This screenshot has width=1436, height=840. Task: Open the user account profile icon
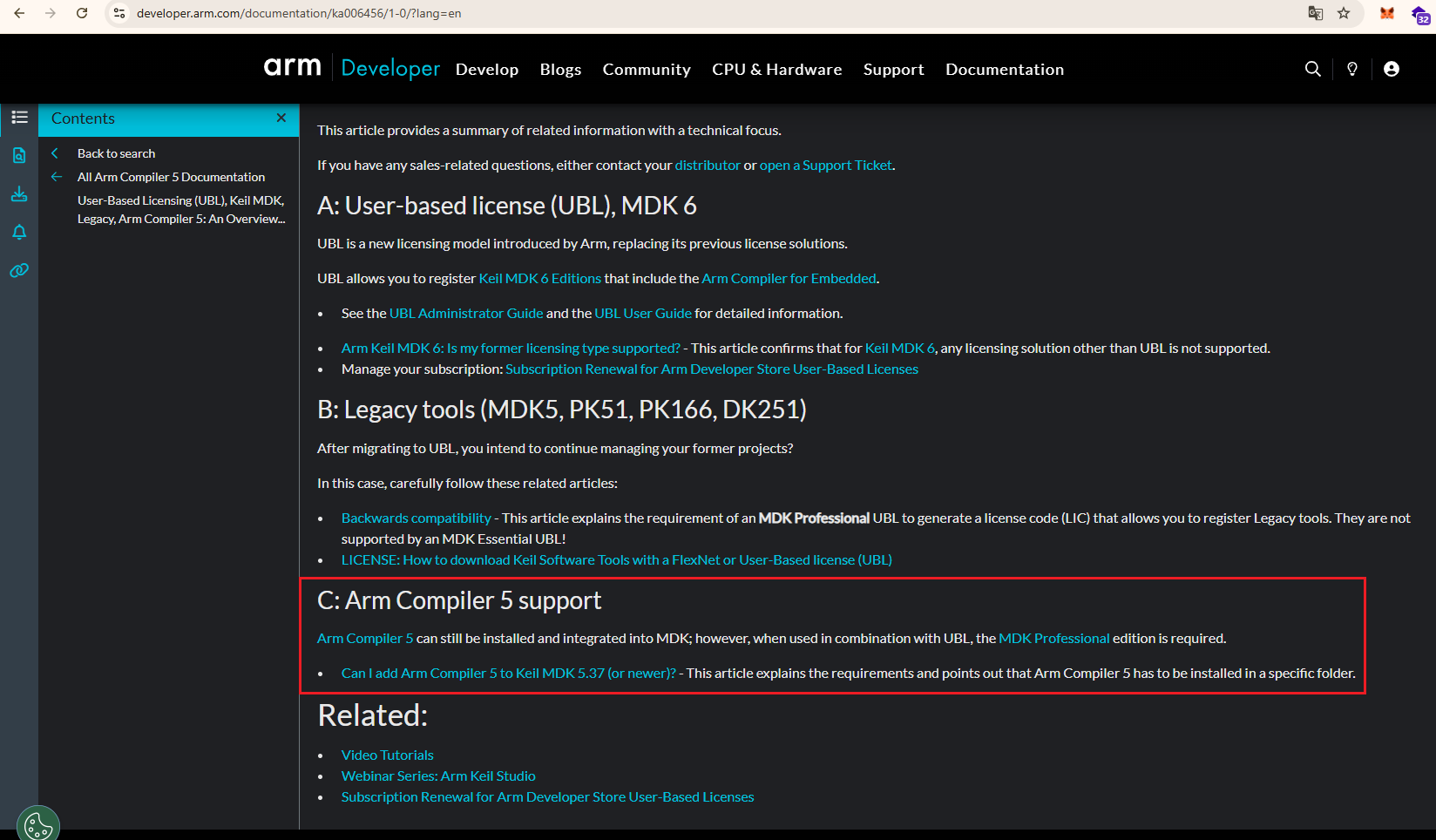[1392, 69]
